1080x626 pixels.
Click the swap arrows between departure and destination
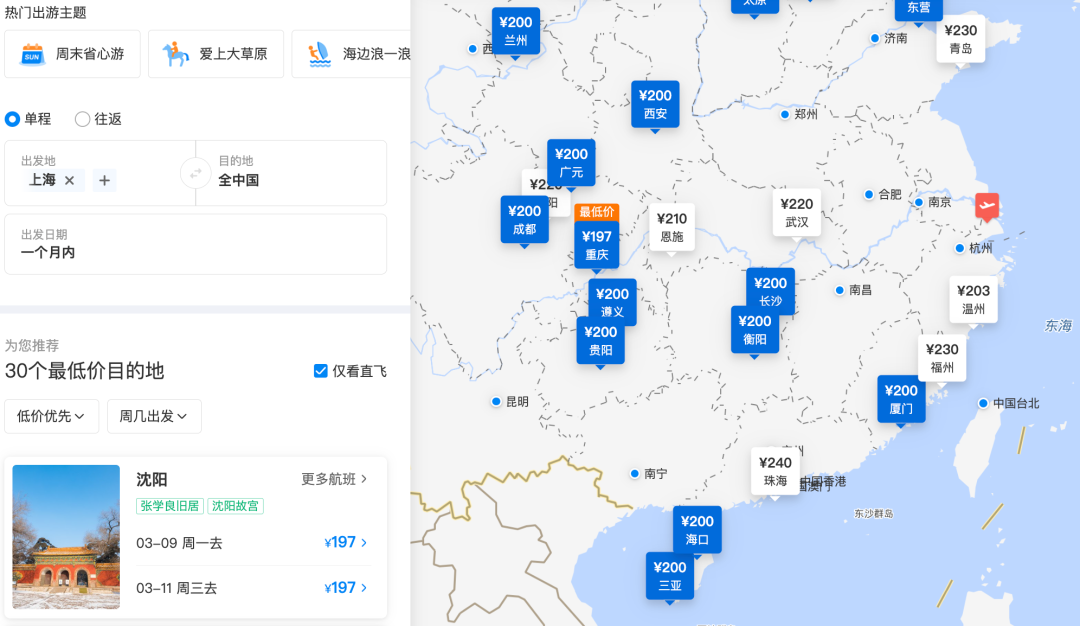(194, 173)
